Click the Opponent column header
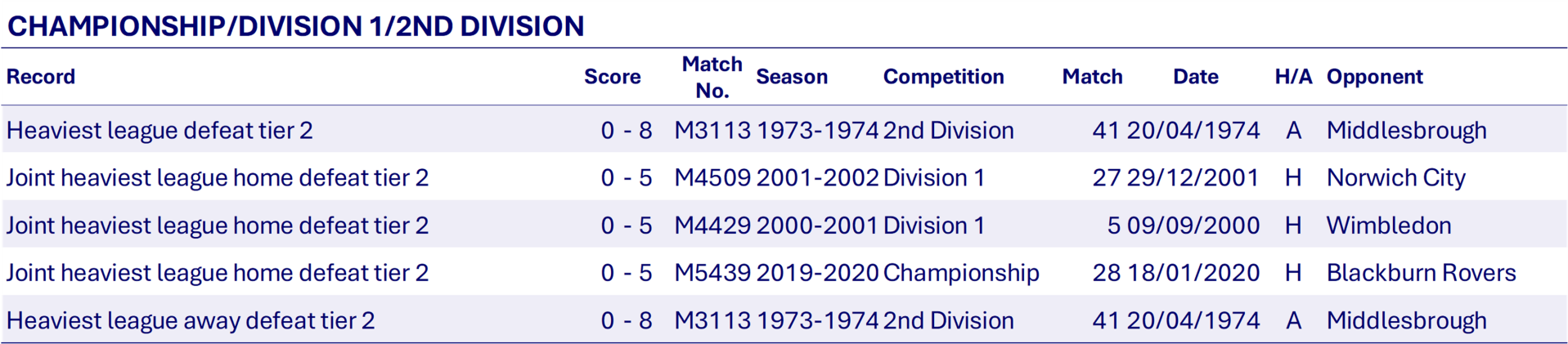Screen dimensions: 1568x344 click(x=1374, y=77)
